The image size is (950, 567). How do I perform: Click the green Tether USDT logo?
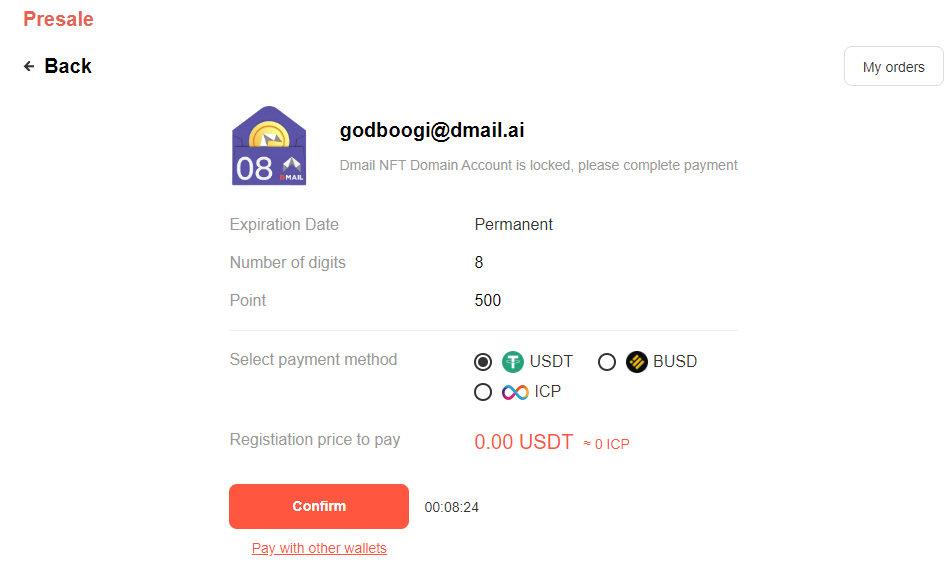pyautogui.click(x=513, y=362)
